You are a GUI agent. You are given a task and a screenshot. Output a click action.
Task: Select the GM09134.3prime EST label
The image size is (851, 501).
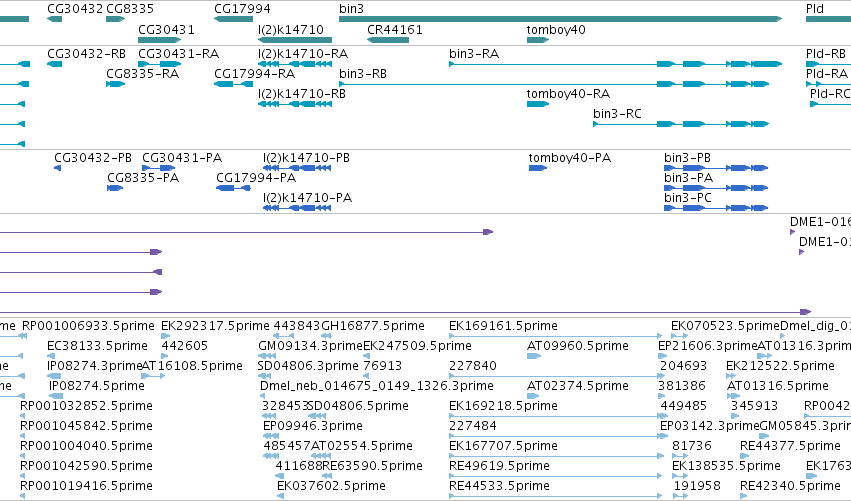pos(310,346)
